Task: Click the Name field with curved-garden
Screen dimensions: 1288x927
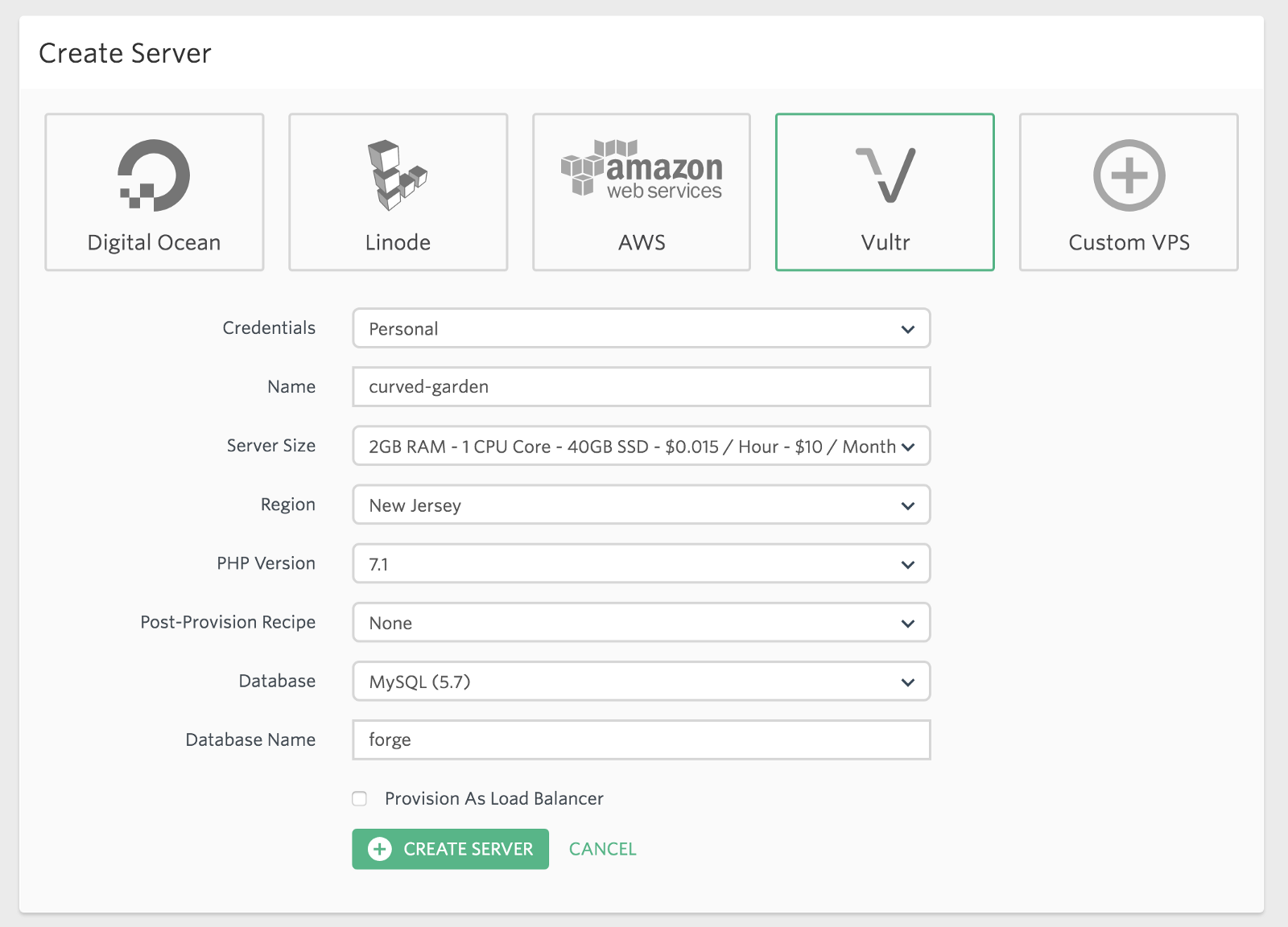Action: (x=642, y=387)
